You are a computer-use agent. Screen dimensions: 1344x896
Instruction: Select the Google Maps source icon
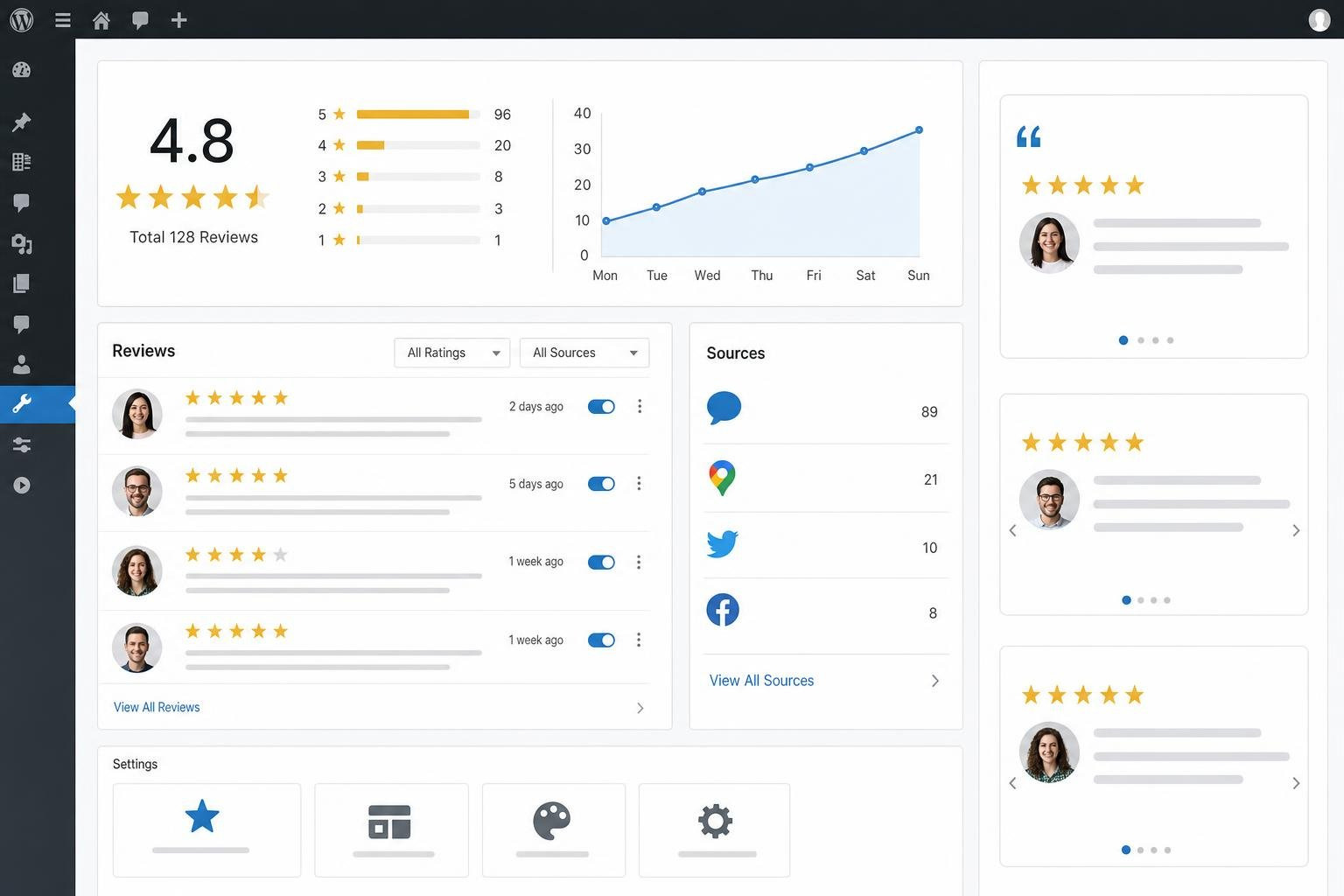pyautogui.click(x=722, y=478)
